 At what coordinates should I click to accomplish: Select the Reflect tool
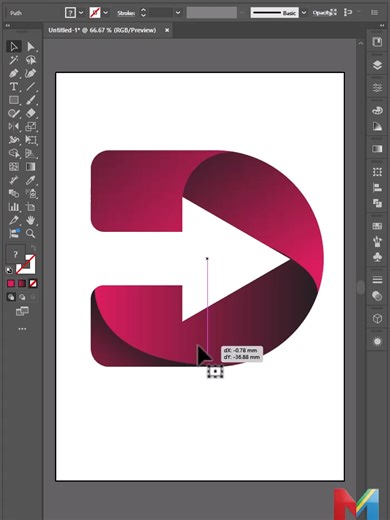(14, 126)
